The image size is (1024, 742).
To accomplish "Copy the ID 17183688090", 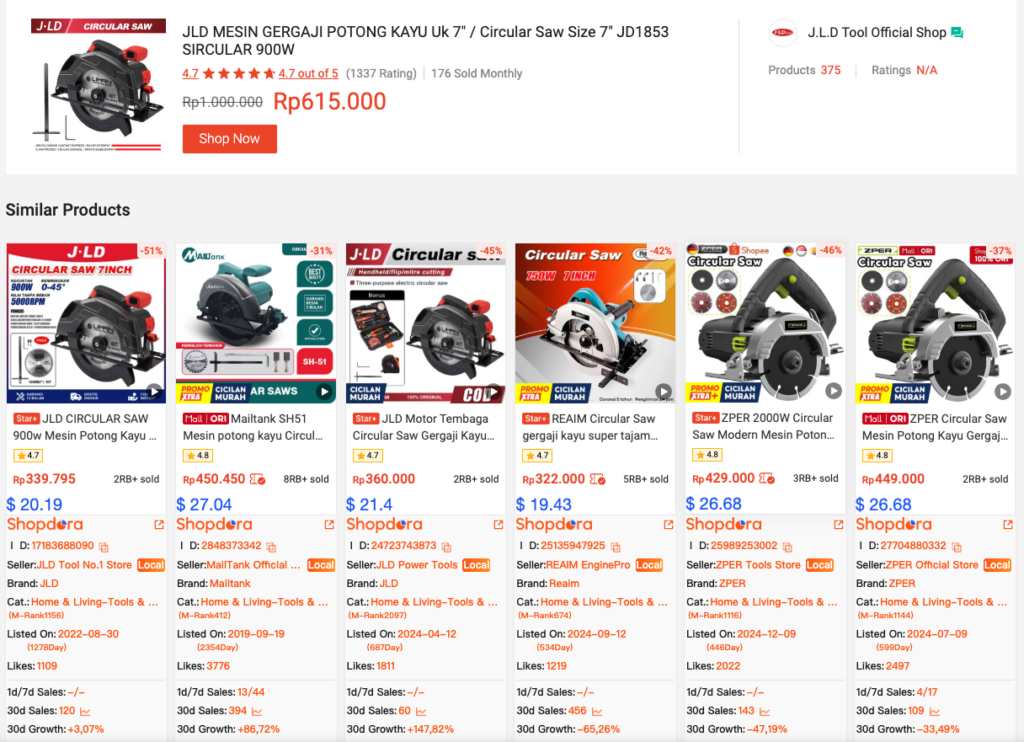I will (x=103, y=546).
